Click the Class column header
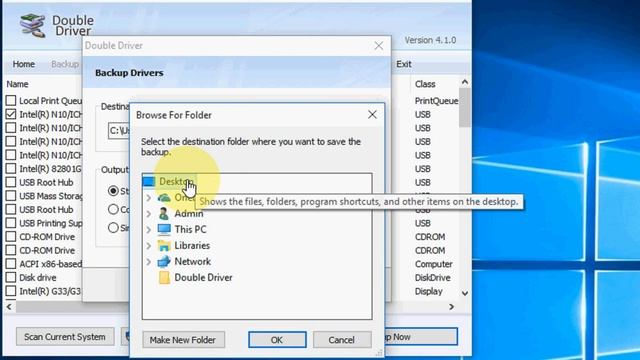640x360 pixels. (425, 84)
